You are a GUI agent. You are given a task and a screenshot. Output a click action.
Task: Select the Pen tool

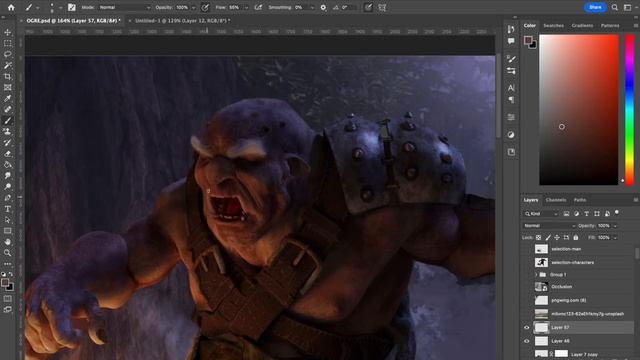point(7,198)
